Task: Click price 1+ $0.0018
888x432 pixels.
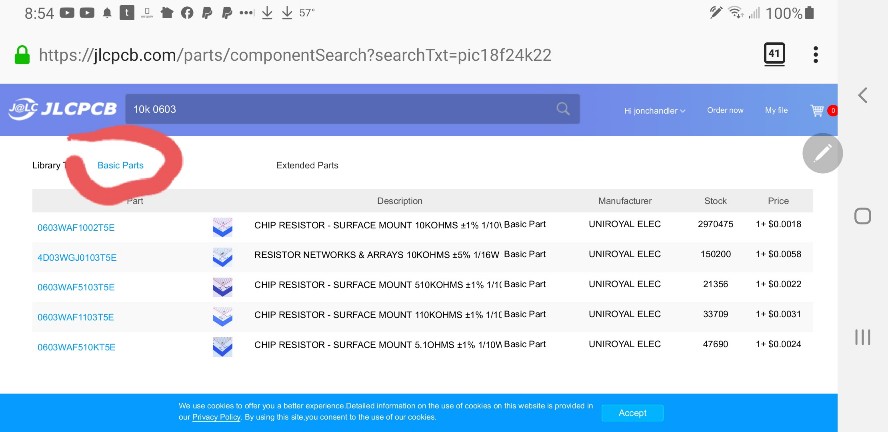Action: (x=778, y=224)
